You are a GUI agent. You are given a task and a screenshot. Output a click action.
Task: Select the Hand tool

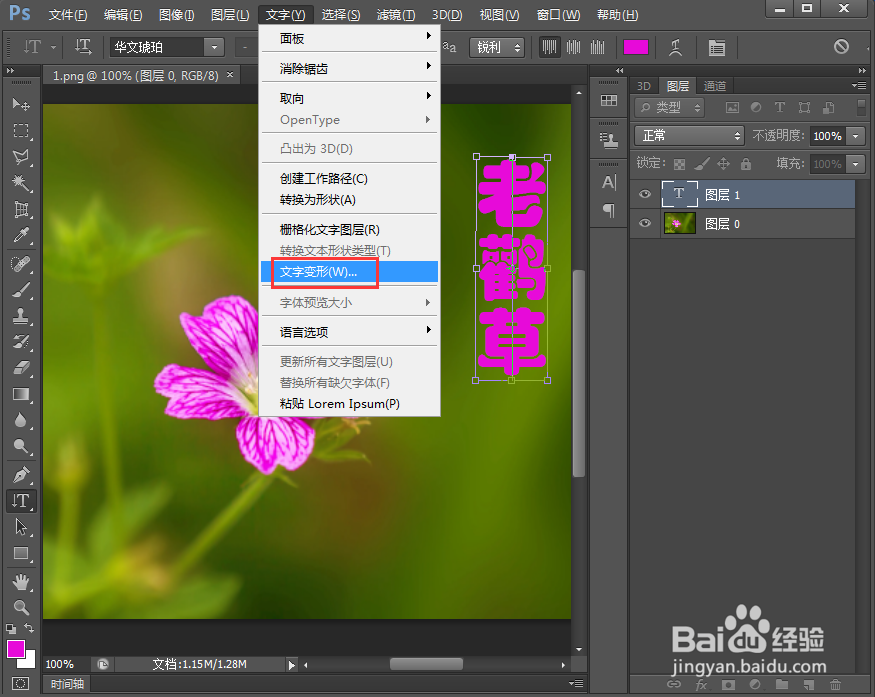click(x=22, y=580)
